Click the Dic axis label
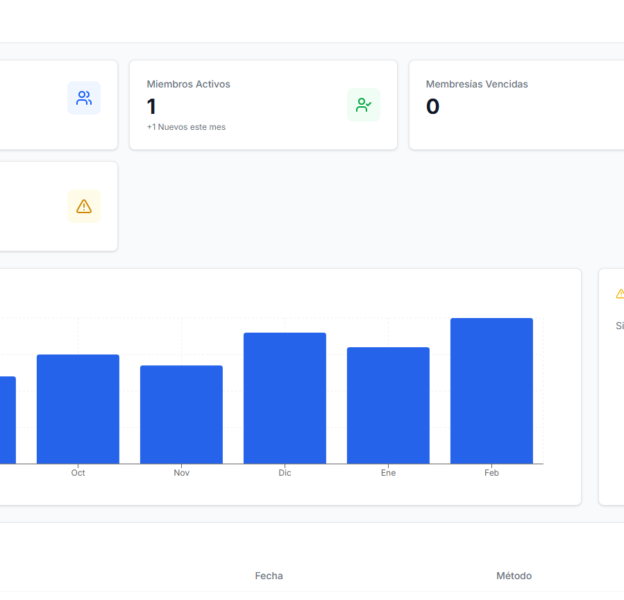624x600 pixels. point(285,472)
